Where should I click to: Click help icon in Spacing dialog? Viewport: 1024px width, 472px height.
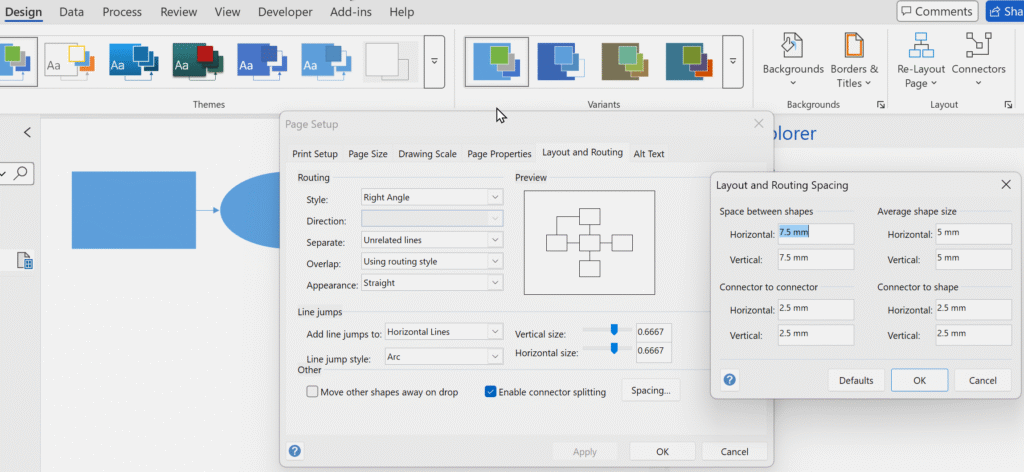click(x=729, y=380)
